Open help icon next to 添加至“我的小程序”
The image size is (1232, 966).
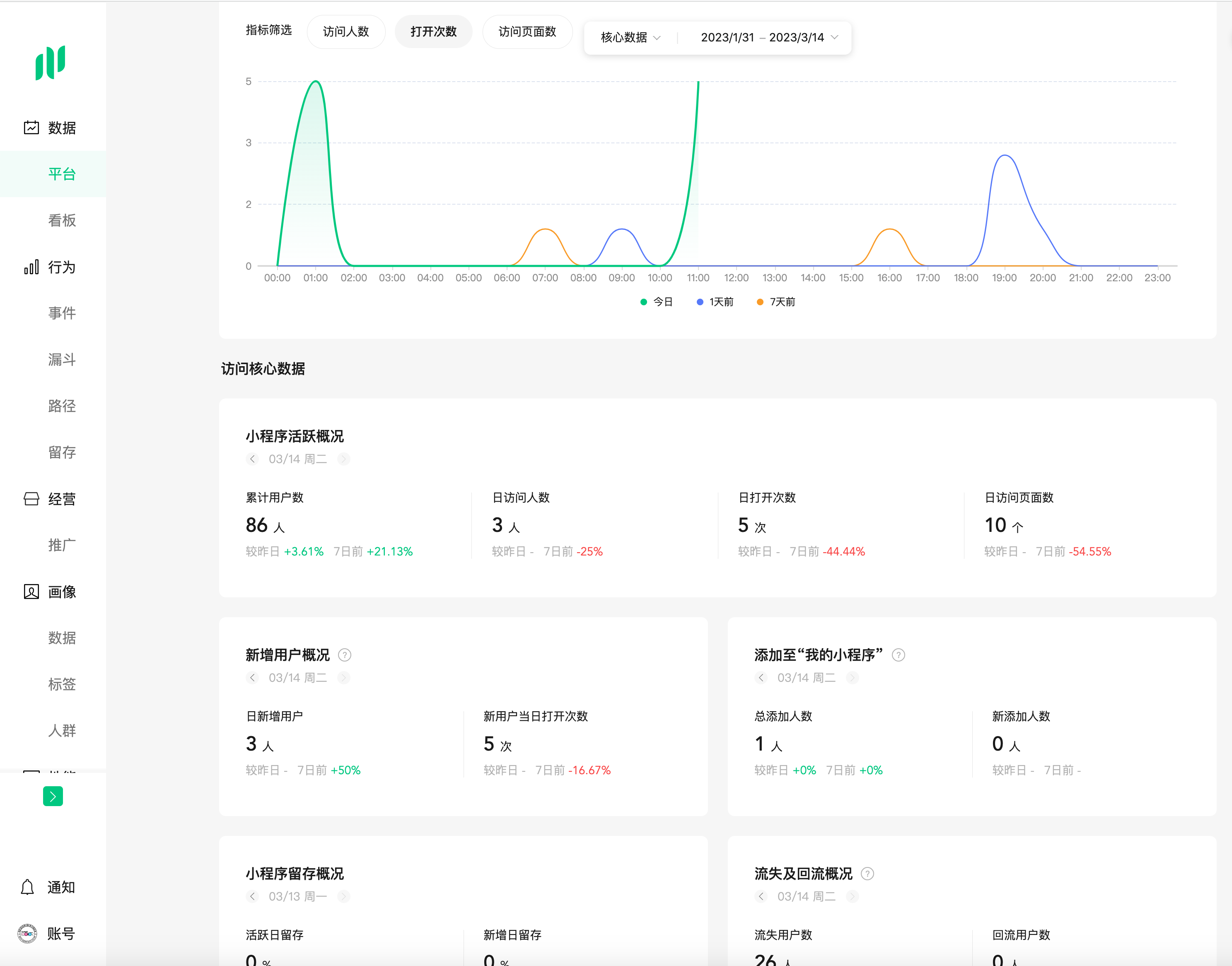tap(898, 655)
